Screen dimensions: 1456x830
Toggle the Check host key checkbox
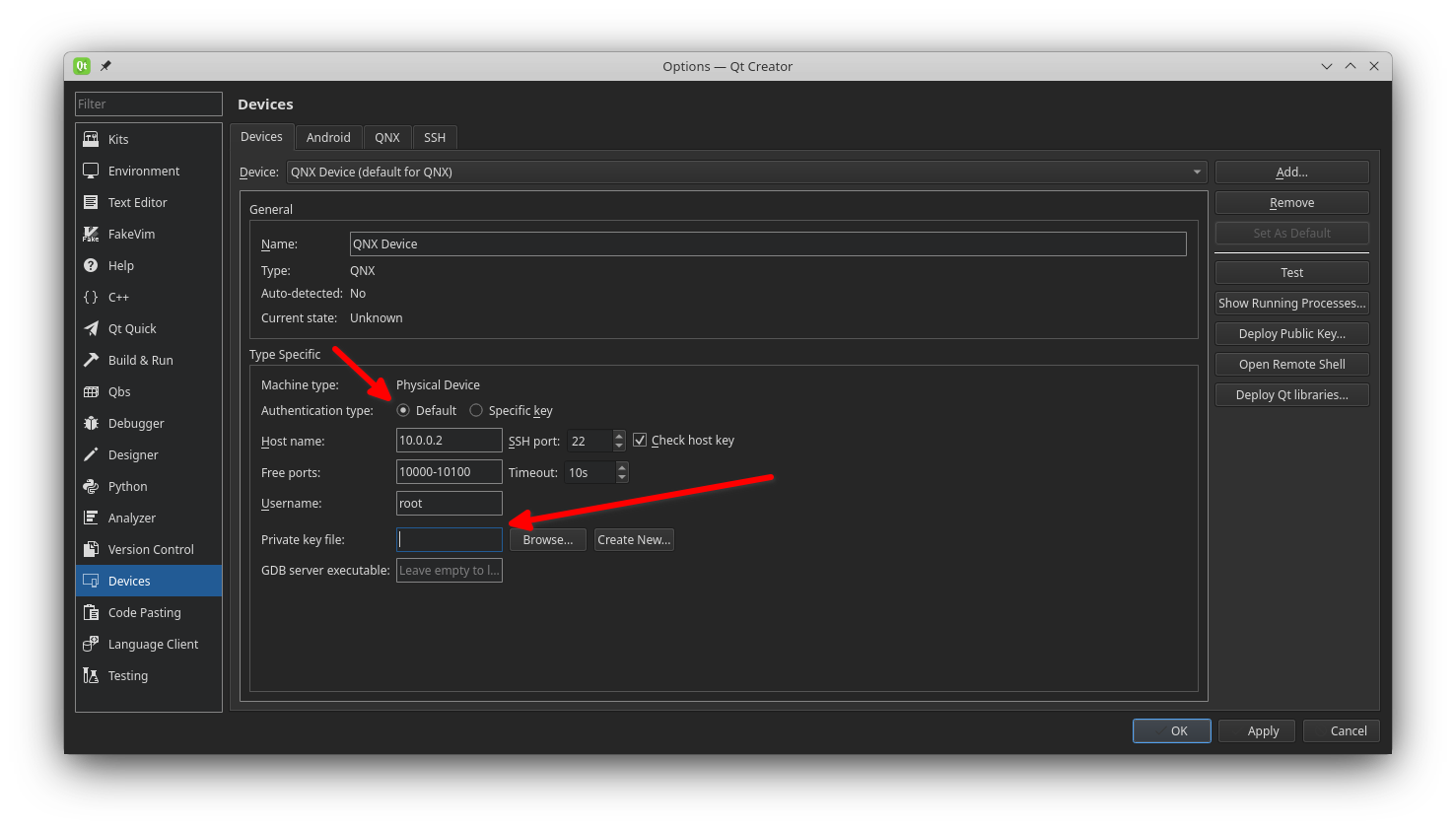click(x=640, y=440)
